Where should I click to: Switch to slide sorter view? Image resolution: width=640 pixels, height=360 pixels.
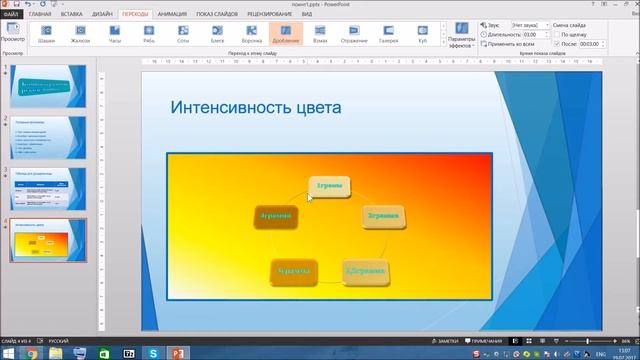click(529, 341)
